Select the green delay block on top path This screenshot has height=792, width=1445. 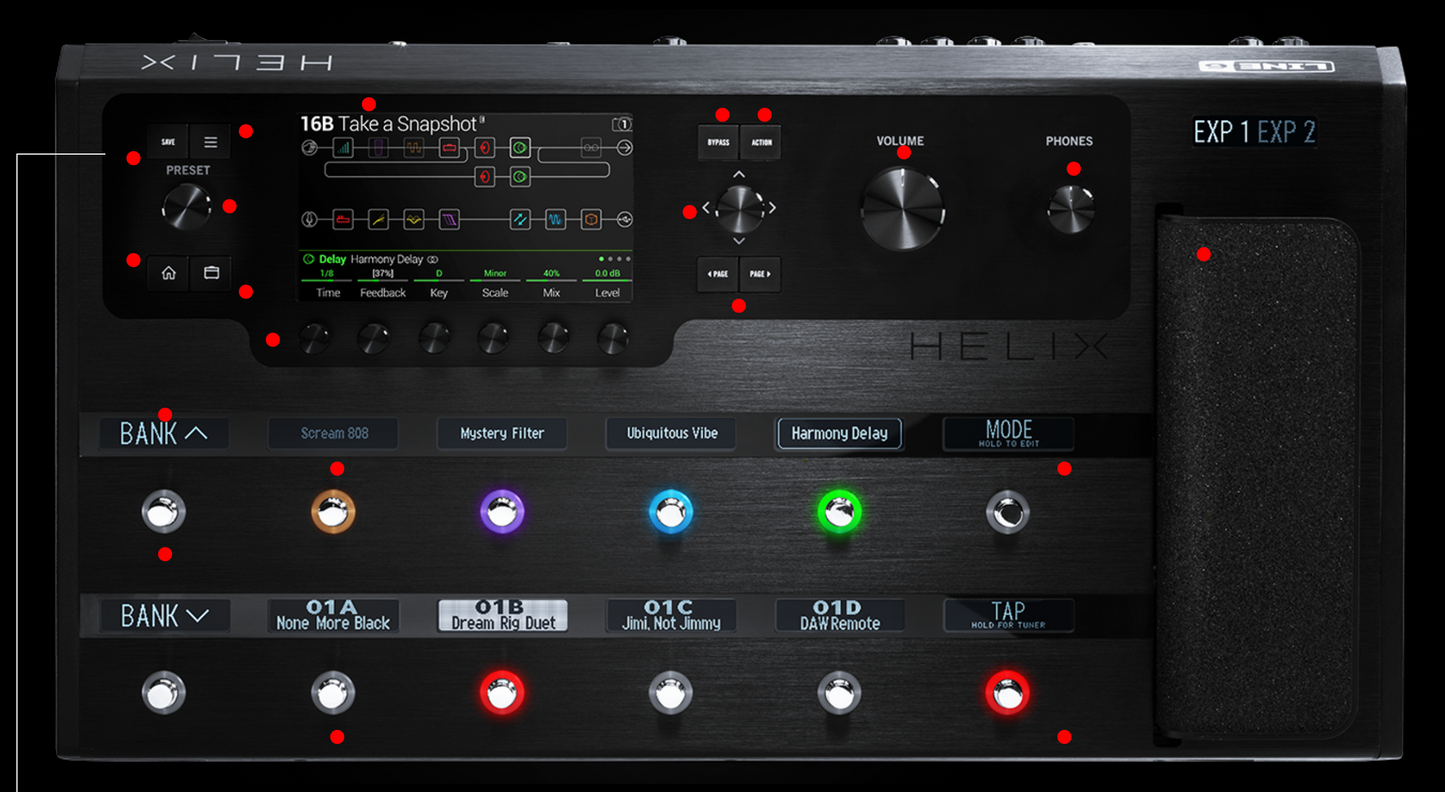(x=520, y=148)
